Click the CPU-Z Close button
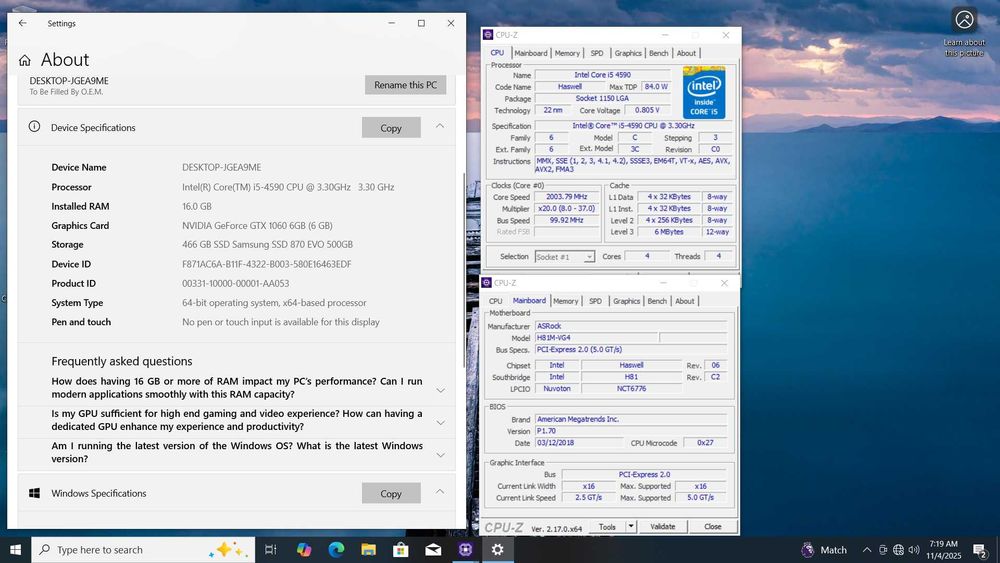 pos(712,526)
